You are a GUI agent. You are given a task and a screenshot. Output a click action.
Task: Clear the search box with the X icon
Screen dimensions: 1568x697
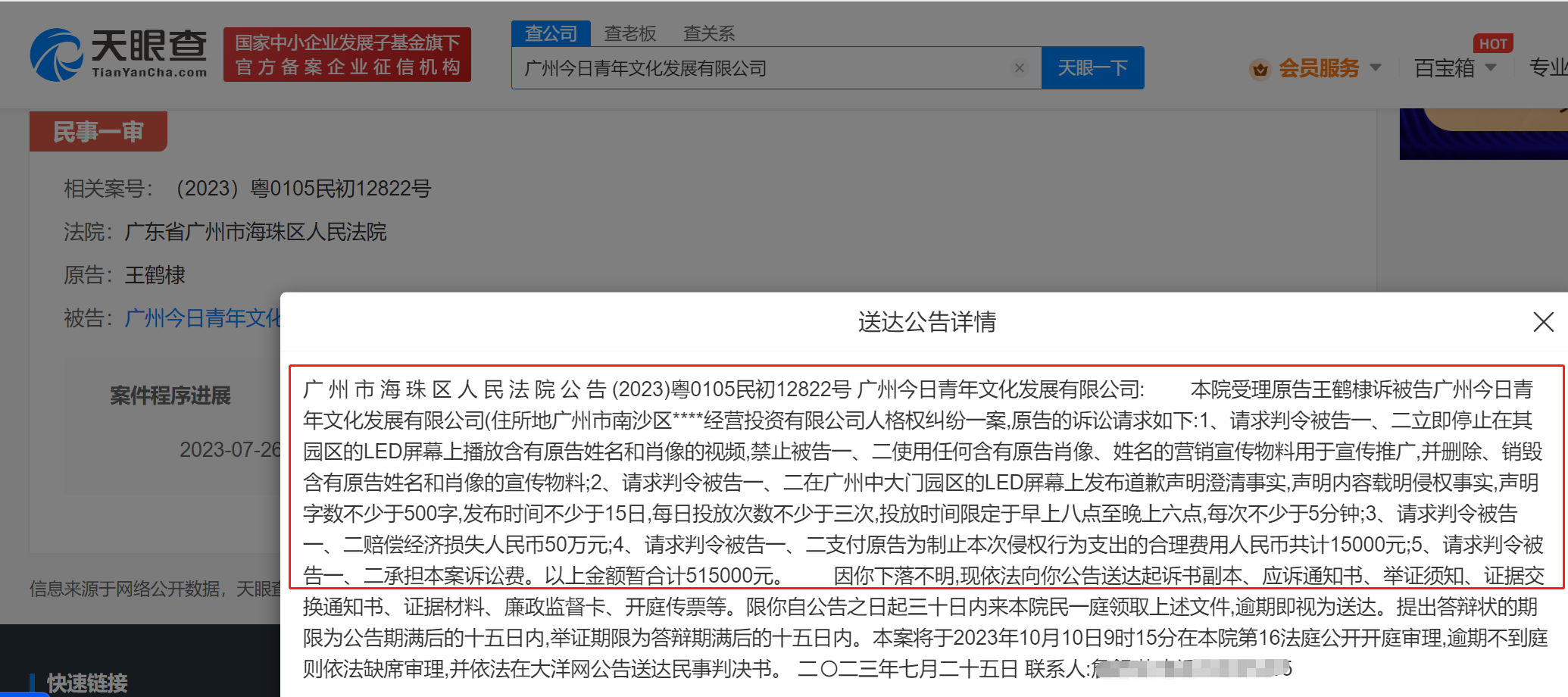[1020, 68]
